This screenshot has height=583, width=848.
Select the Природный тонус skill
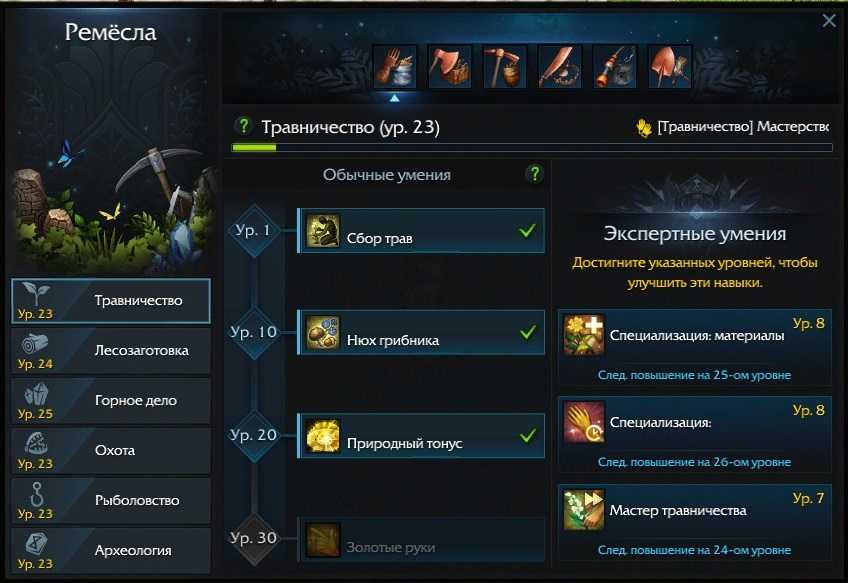point(421,436)
